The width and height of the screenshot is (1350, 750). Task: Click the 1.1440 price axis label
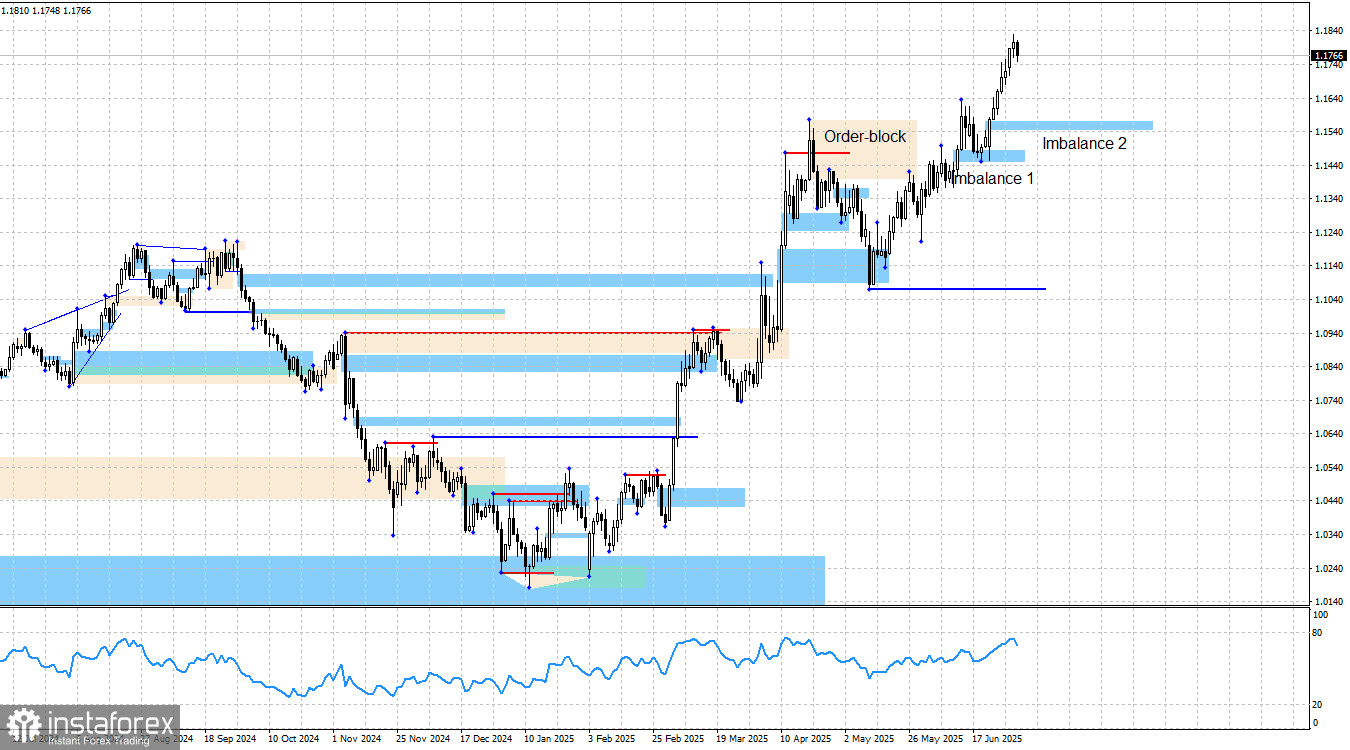point(1328,165)
